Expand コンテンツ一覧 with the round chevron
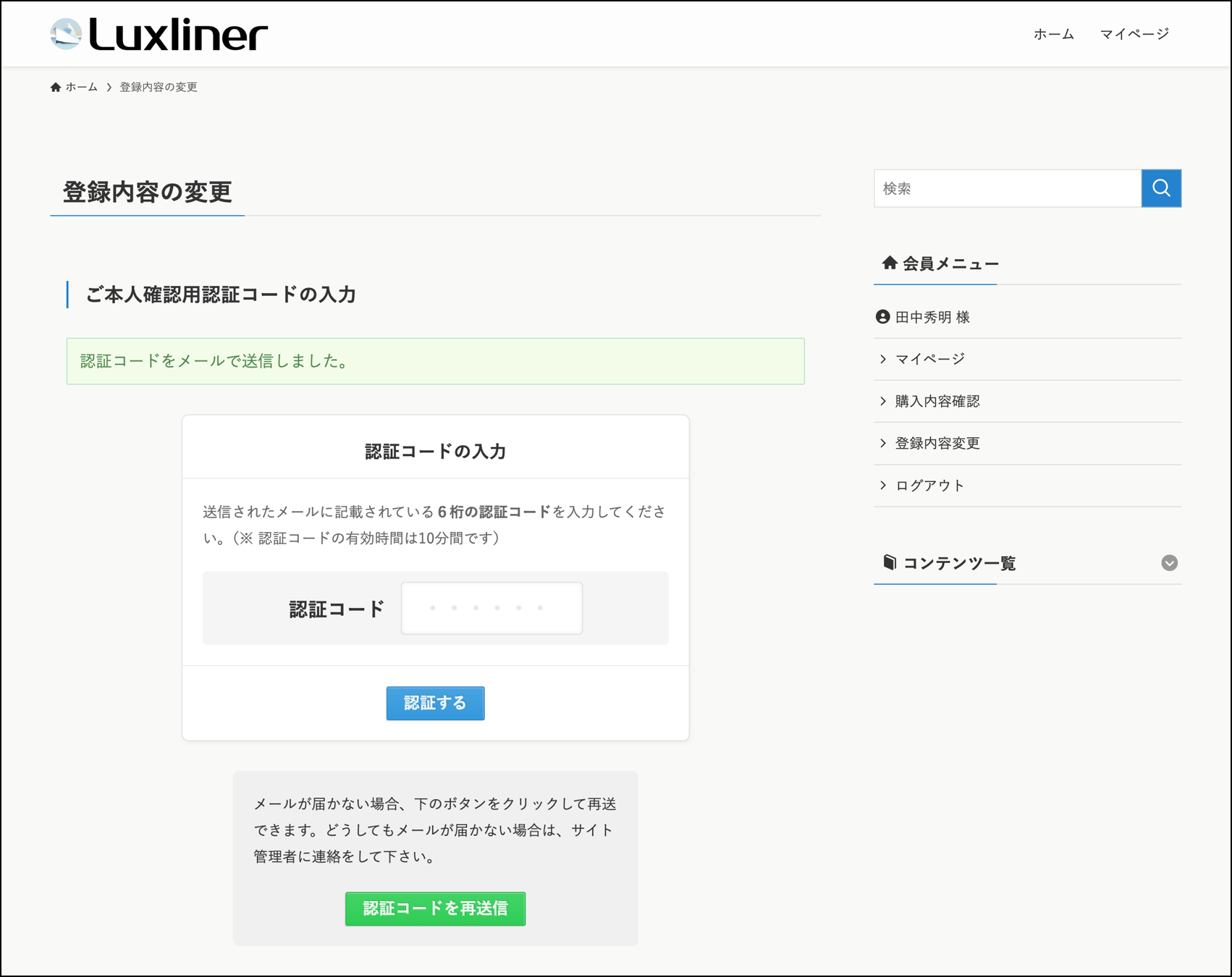This screenshot has width=1232, height=977. [1169, 563]
